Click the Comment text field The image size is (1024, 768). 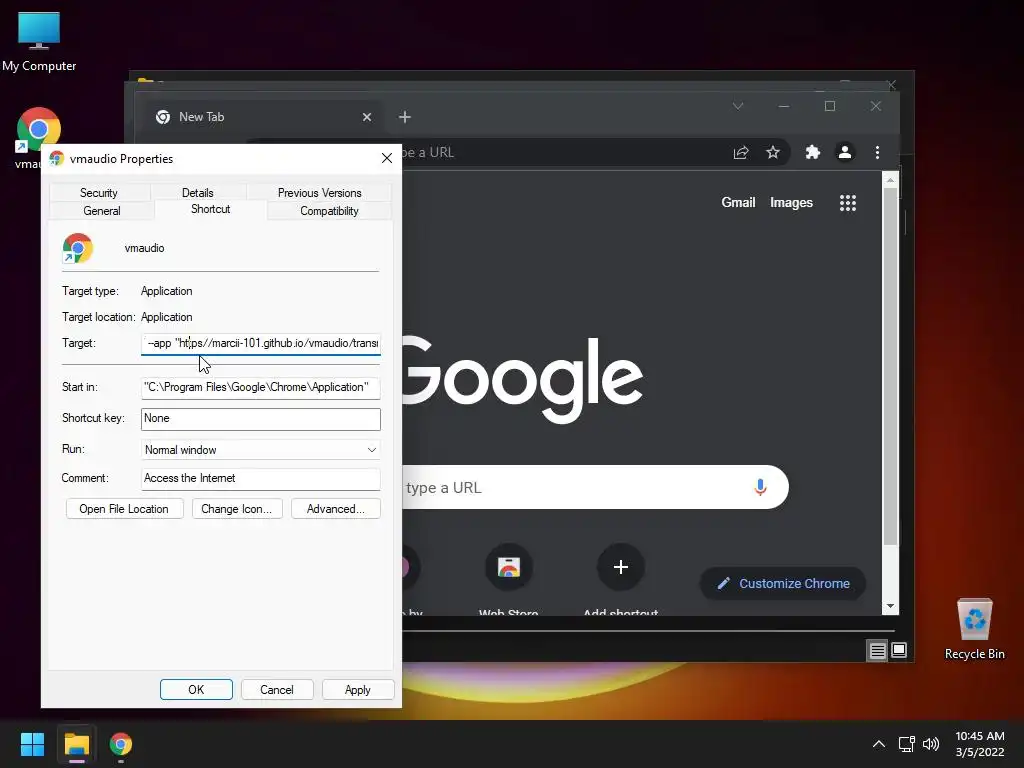261,478
